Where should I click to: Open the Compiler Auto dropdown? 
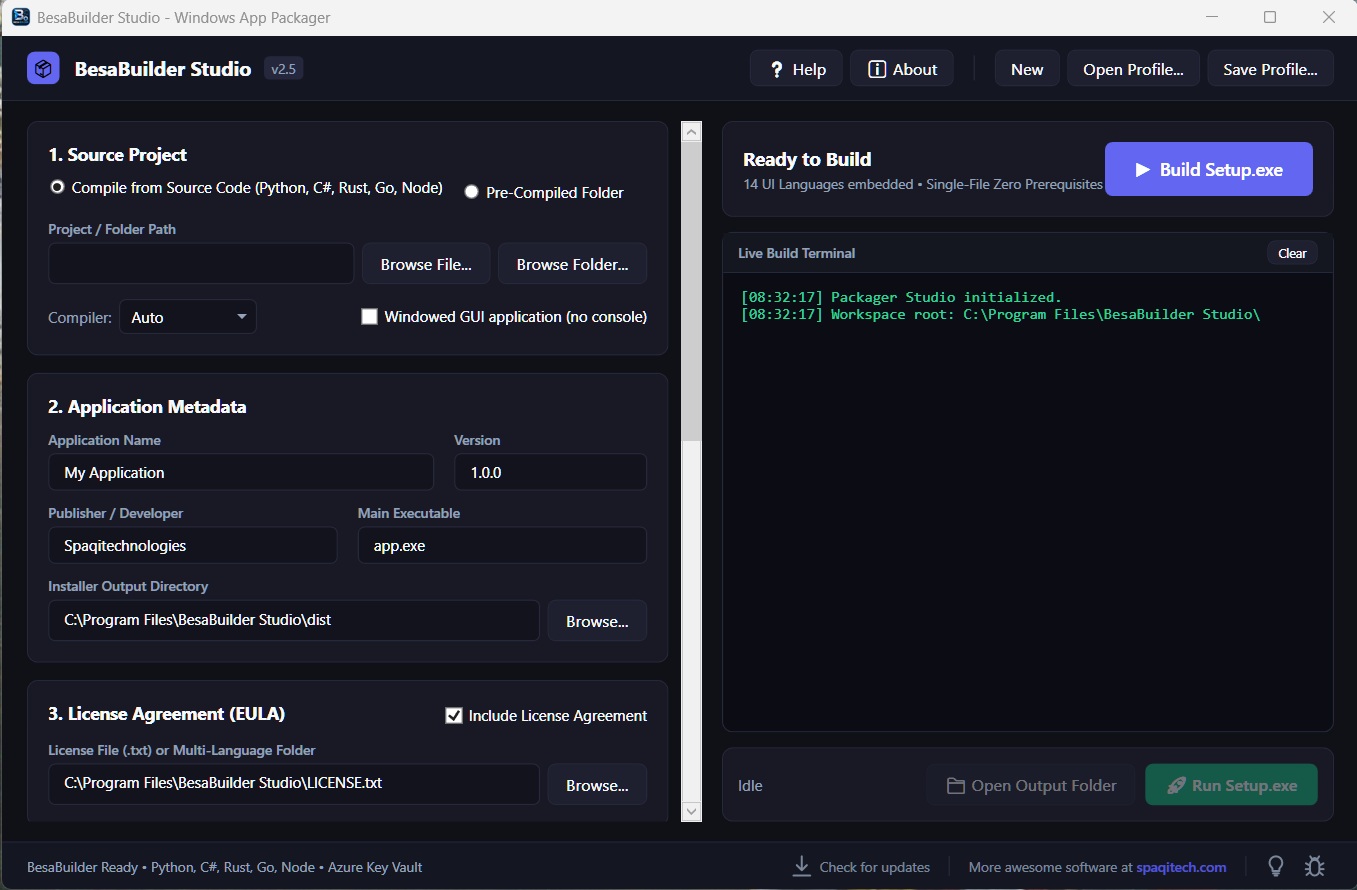click(x=188, y=317)
